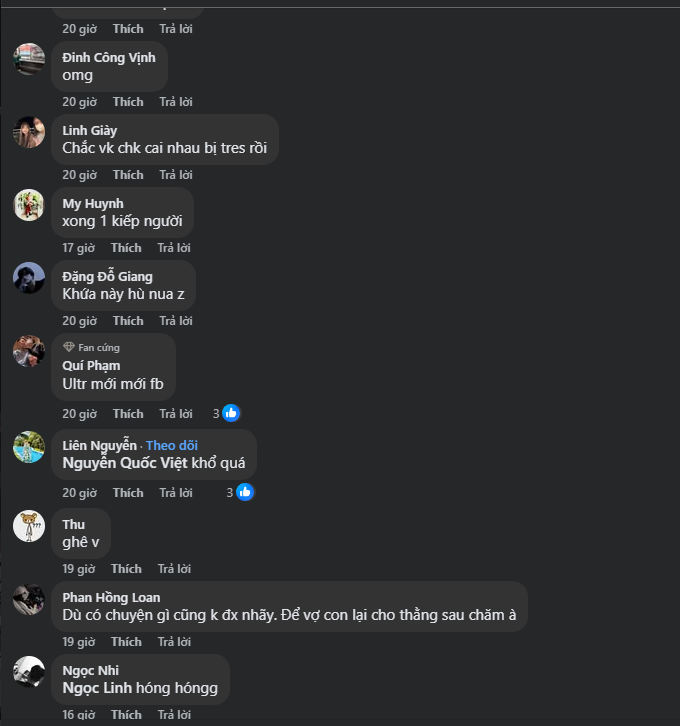680x726 pixels.
Task: Click the Fan cứng diamond badge icon
Action: (x=69, y=347)
